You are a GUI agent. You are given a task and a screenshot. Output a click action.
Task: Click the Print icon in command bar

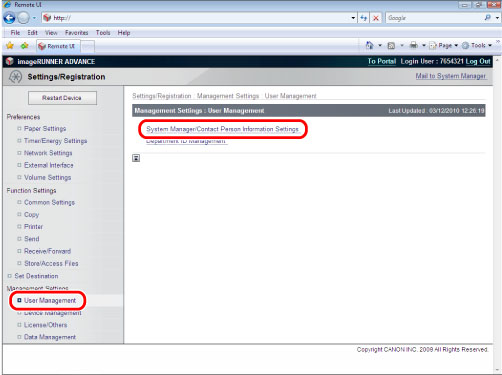pos(414,45)
